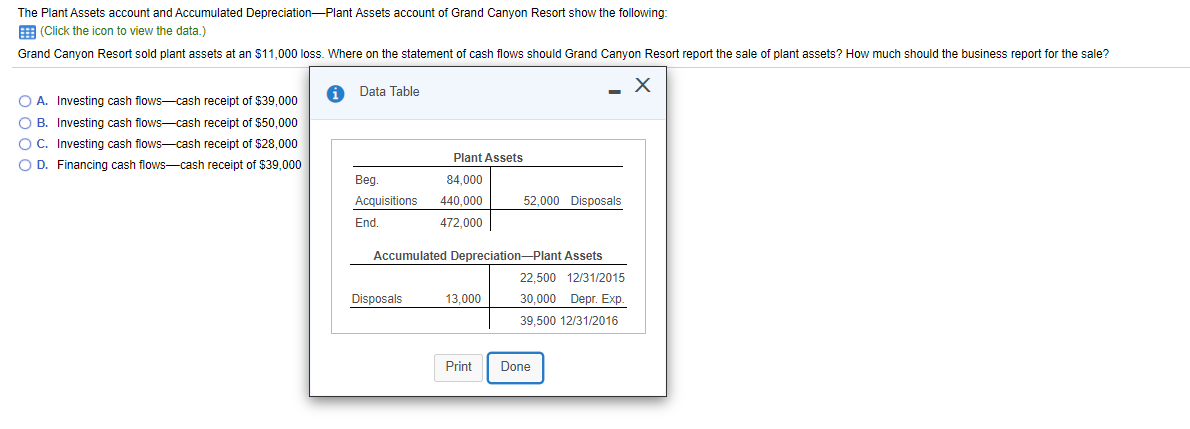This screenshot has width=1190, height=429.
Task: Click the question text about $11,000 loss
Action: [563, 55]
